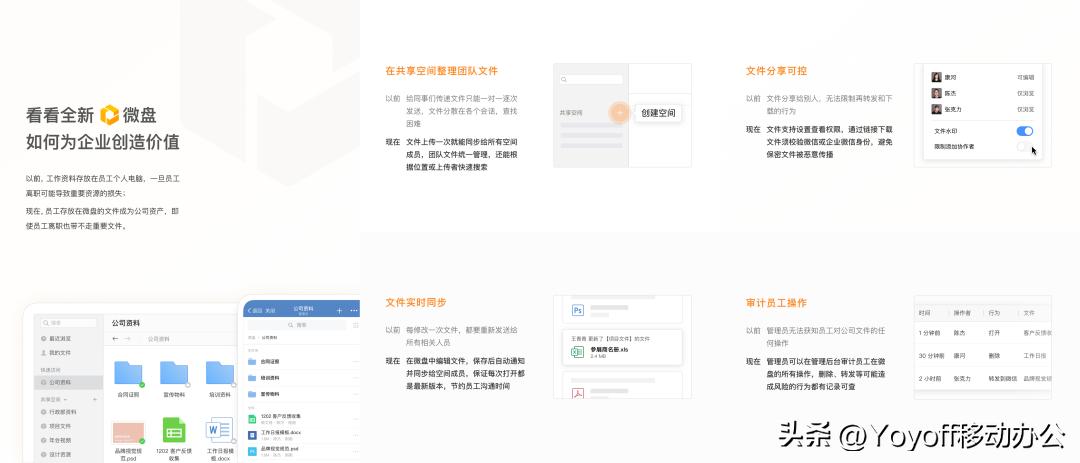This screenshot has width=1080, height=463.
Task: Toggle the 文件水印 switch off
Action: click(1024, 131)
